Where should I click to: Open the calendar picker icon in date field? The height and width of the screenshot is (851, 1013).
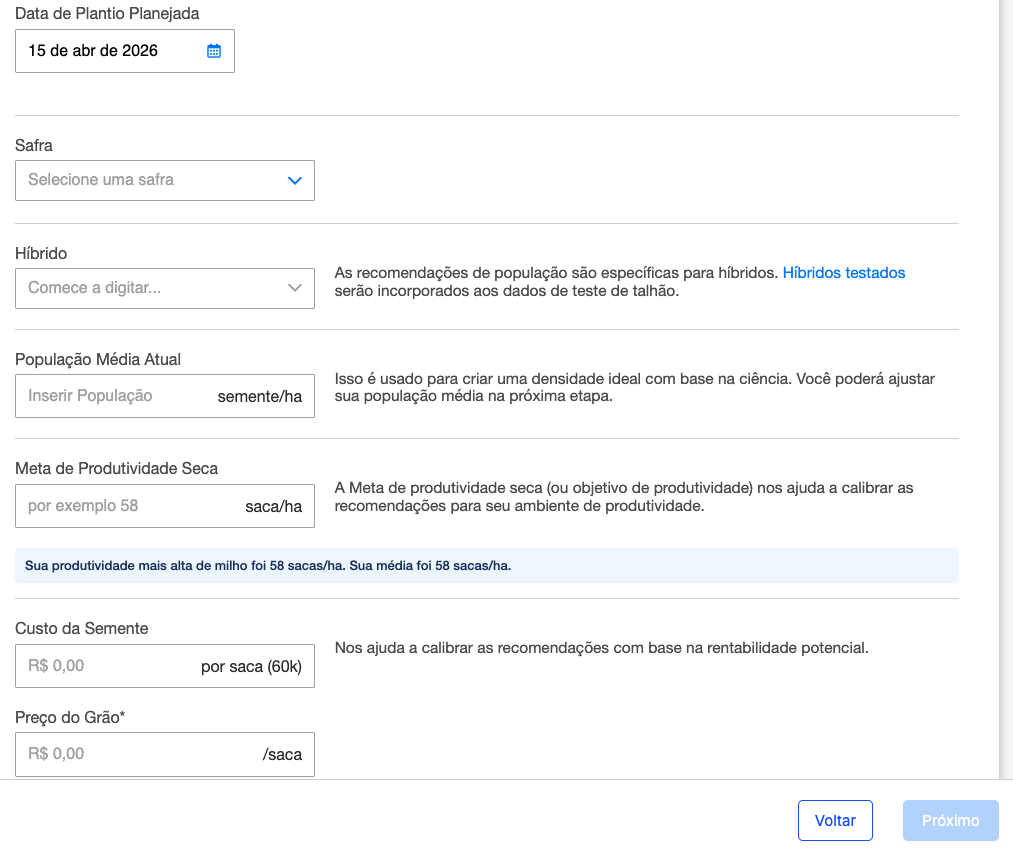[x=213, y=51]
